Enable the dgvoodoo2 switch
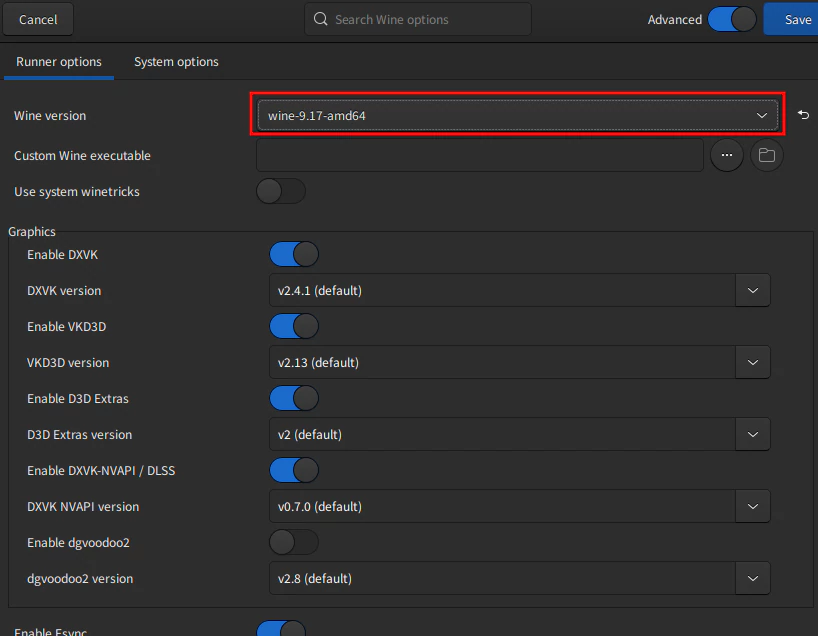818x636 pixels. (294, 542)
